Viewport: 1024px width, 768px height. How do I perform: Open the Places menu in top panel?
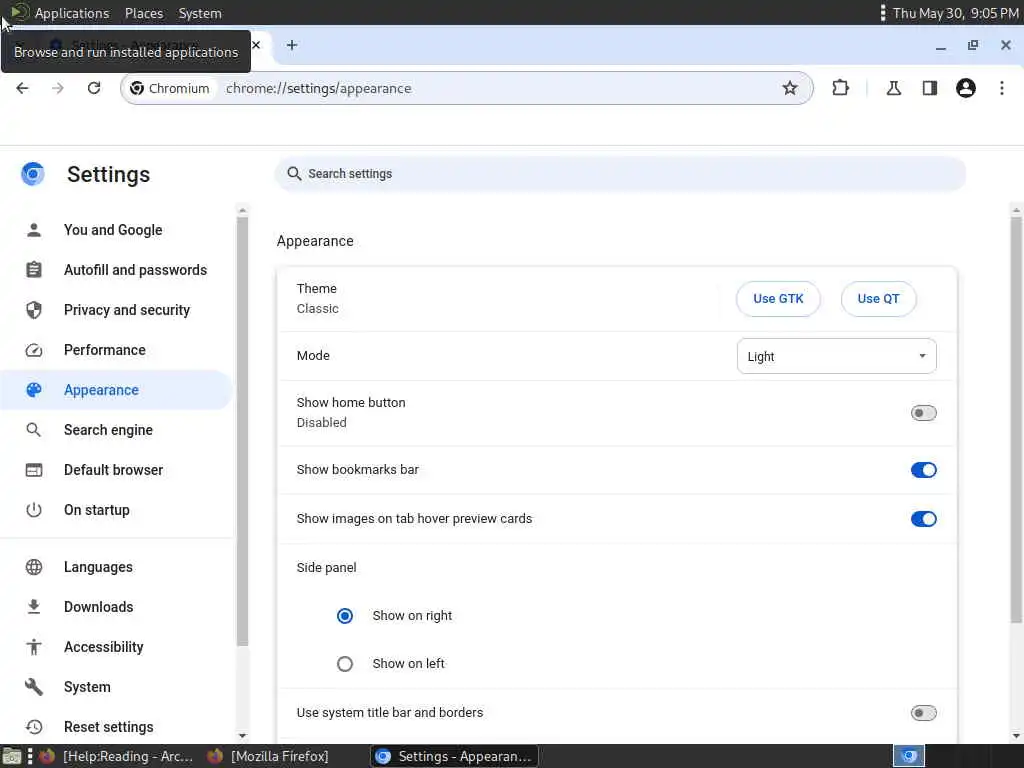coord(144,13)
